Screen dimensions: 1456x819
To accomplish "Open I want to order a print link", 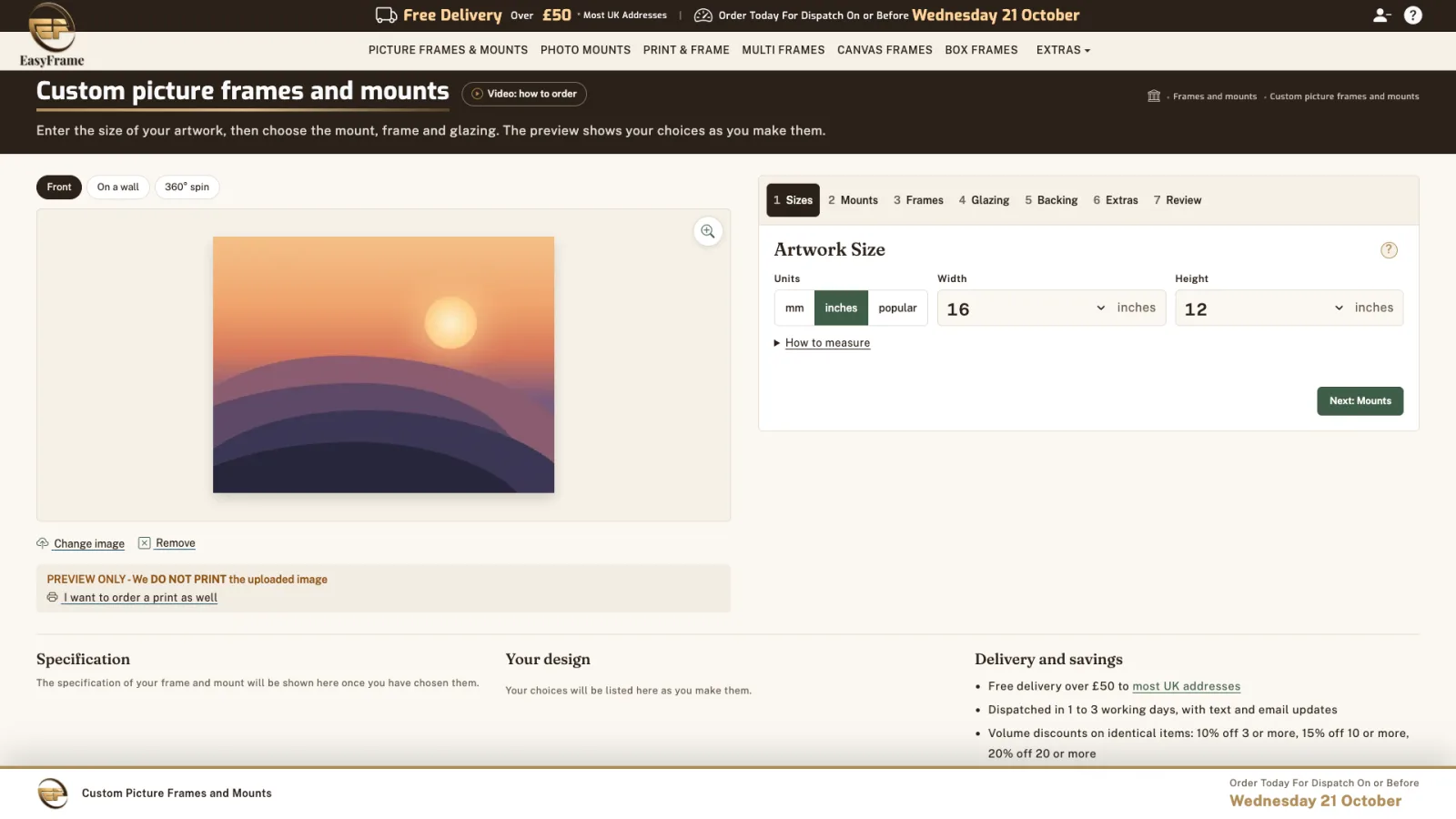I will [140, 598].
